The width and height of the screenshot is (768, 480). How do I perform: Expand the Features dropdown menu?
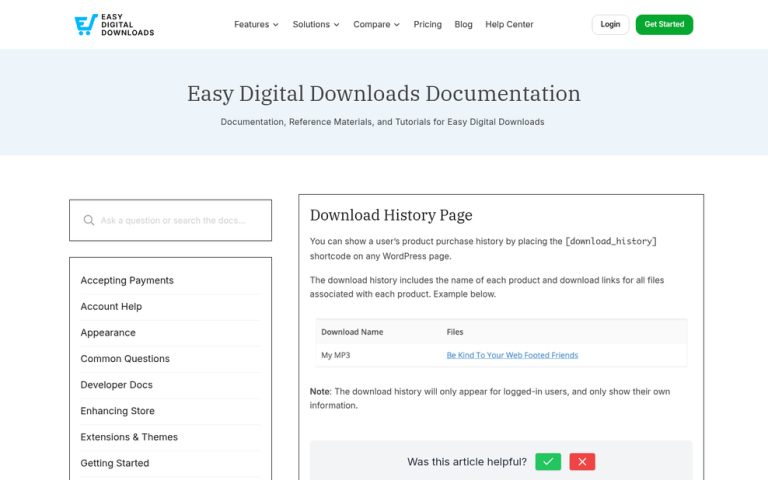click(x=256, y=24)
